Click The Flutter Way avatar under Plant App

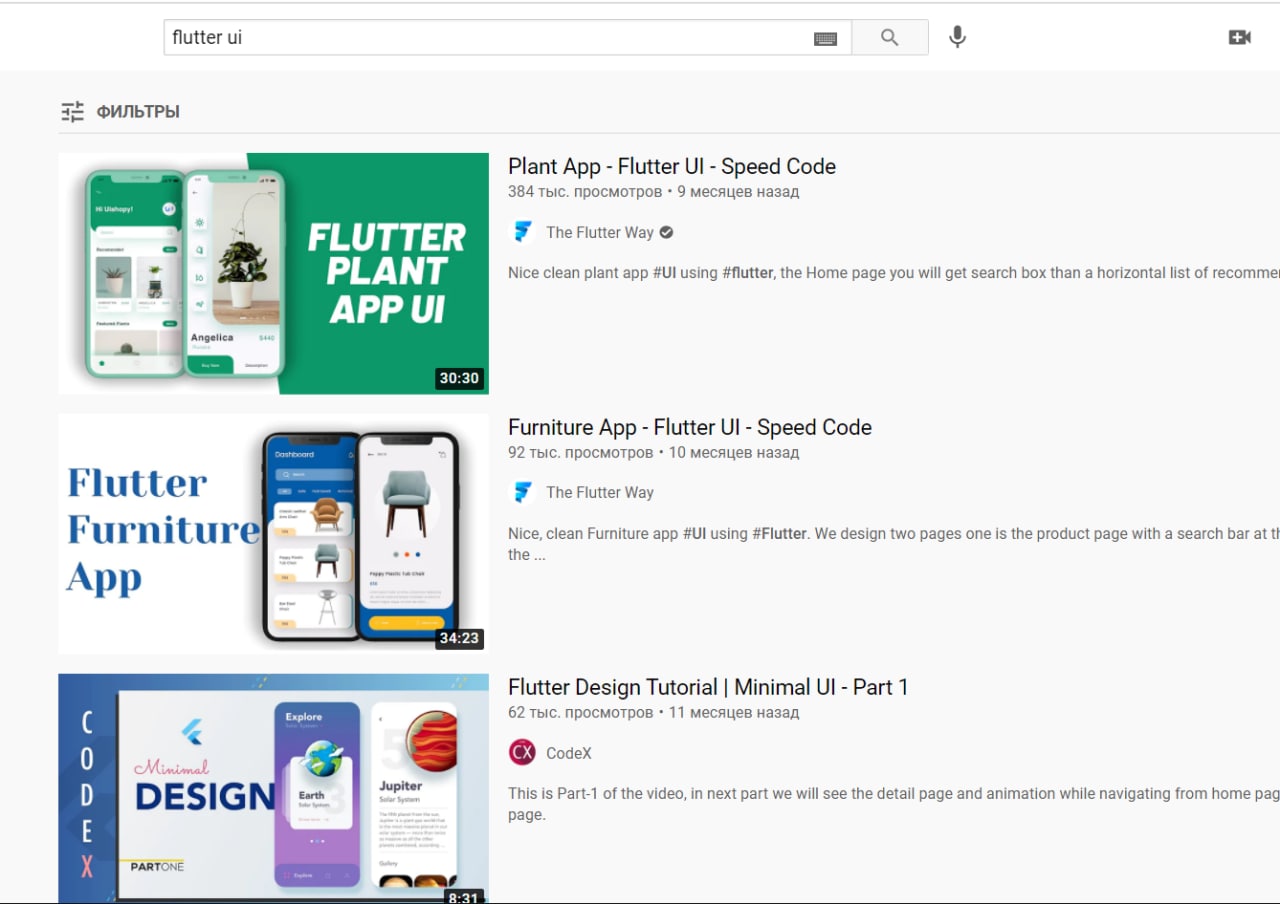pyautogui.click(x=522, y=232)
